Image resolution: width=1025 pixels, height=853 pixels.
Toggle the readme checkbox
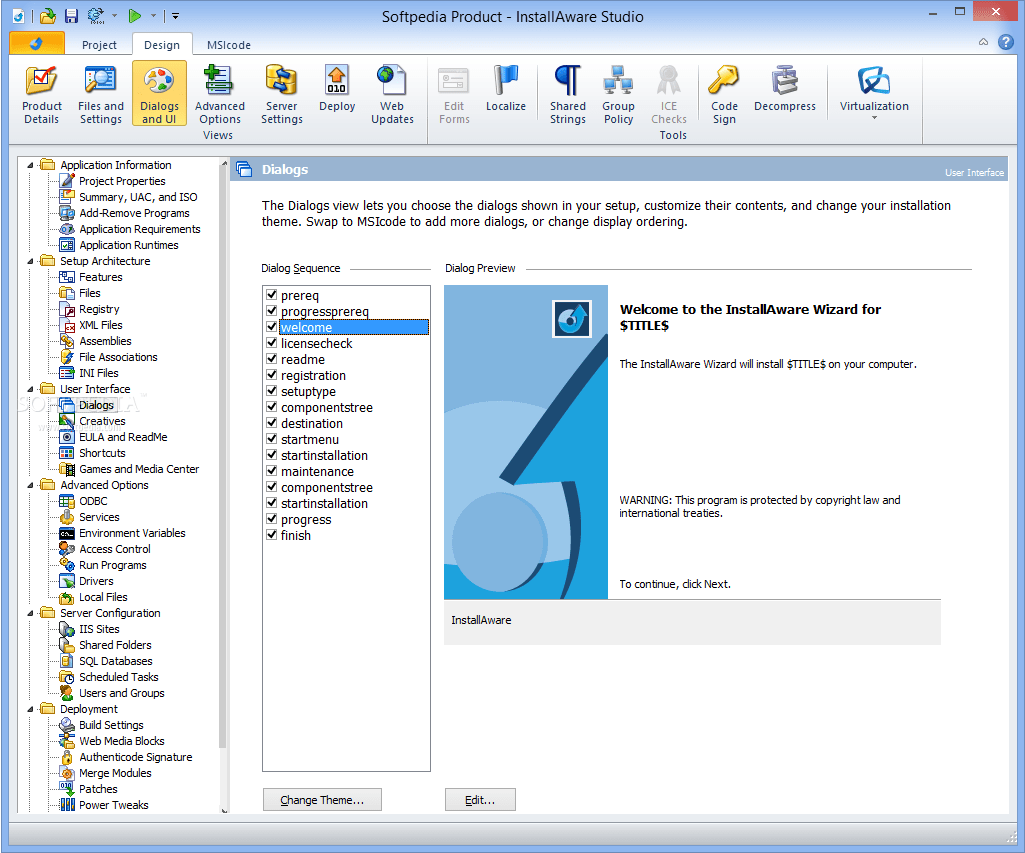click(272, 359)
